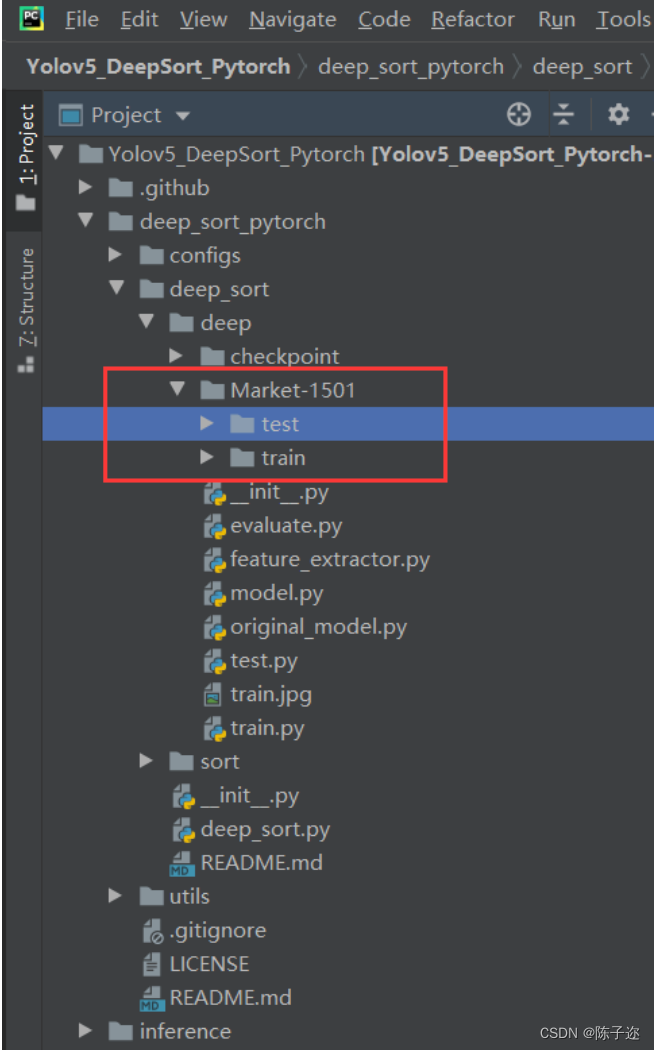This screenshot has height=1050, width=656.
Task: Expand the utils folder arrow
Action: 115,895
